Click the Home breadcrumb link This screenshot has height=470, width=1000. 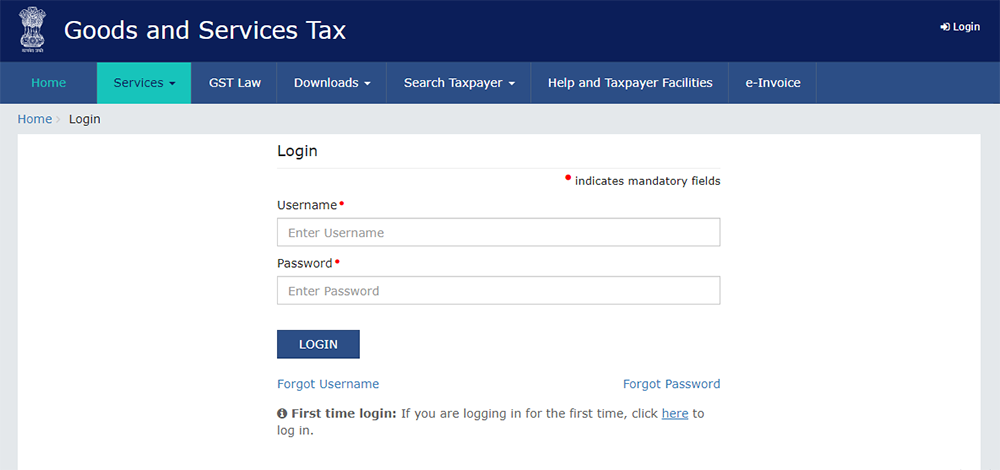[35, 119]
